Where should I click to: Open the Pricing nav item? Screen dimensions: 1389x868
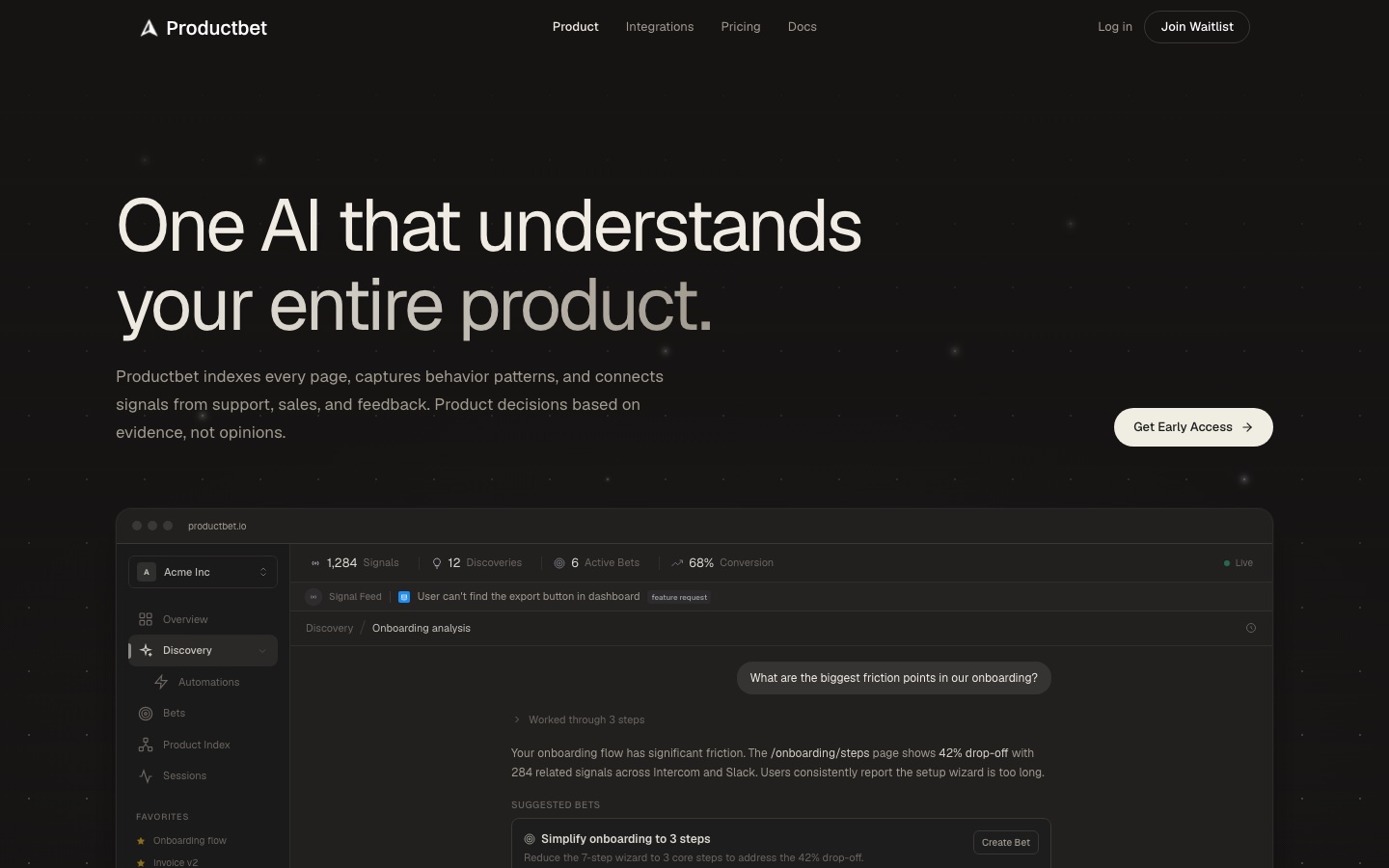741,27
